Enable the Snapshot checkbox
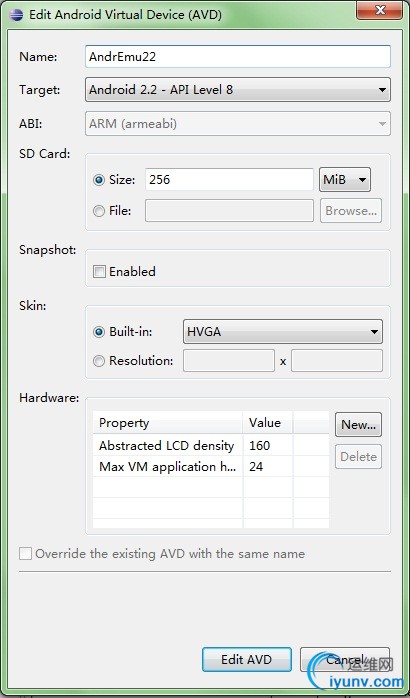The width and height of the screenshot is (410, 698). [99, 272]
